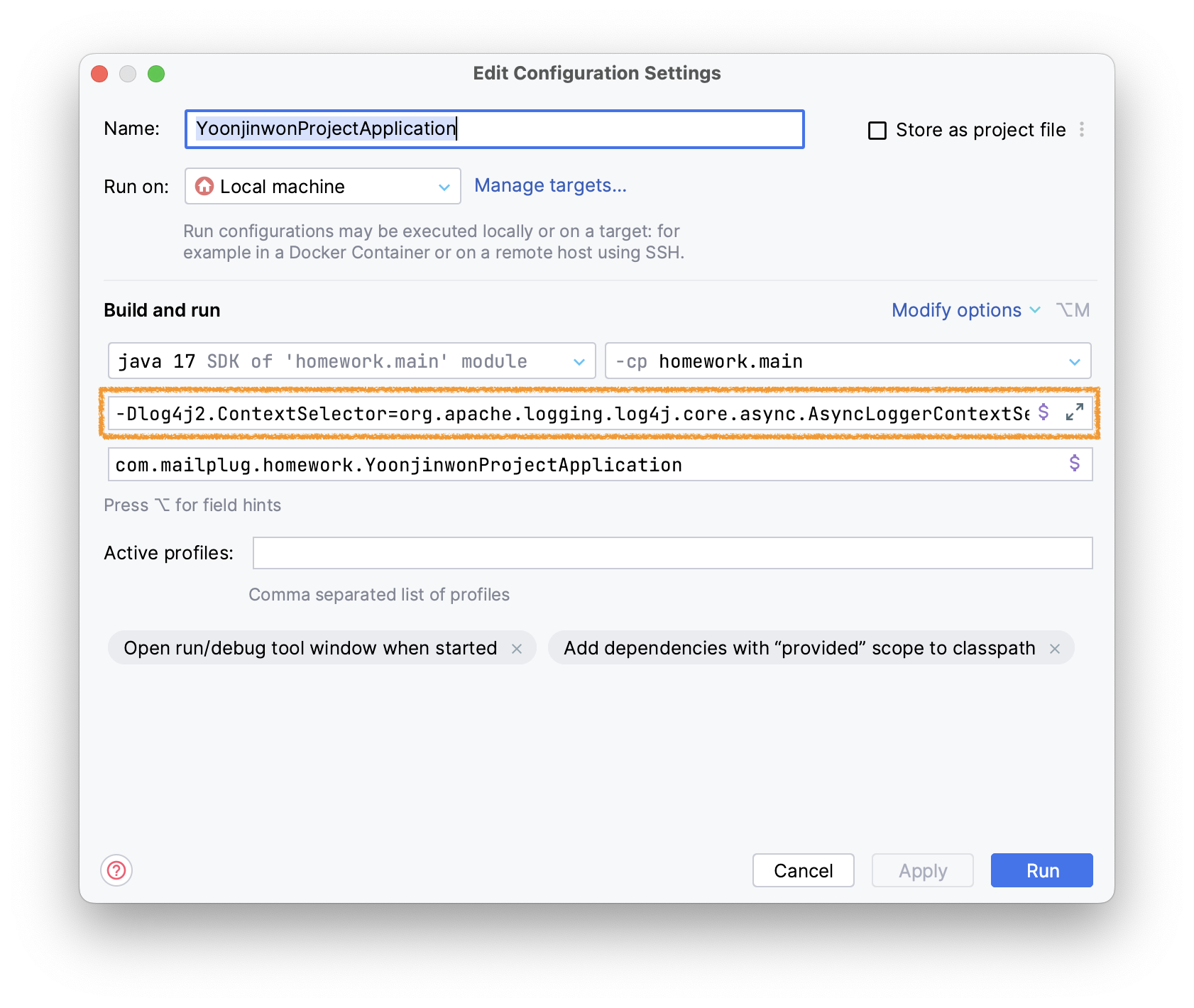Open the -cp homework.main classpath dropdown

point(1075,361)
